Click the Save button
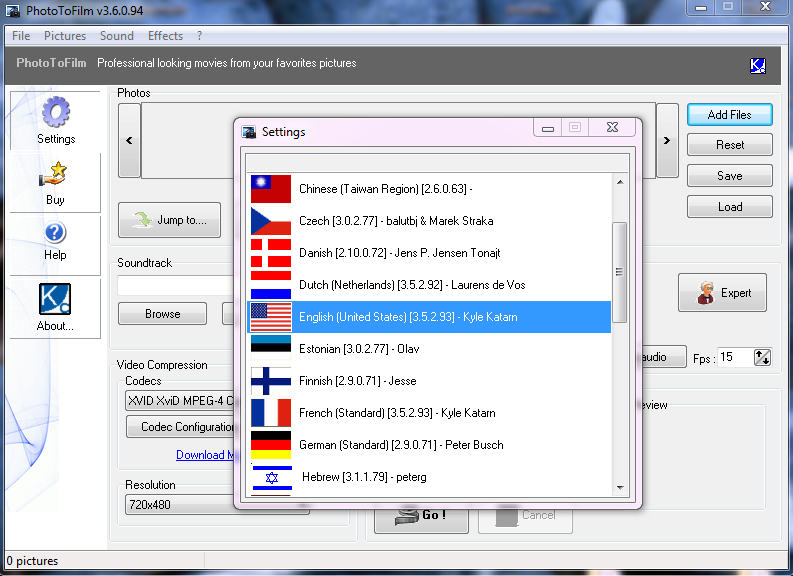 click(729, 176)
